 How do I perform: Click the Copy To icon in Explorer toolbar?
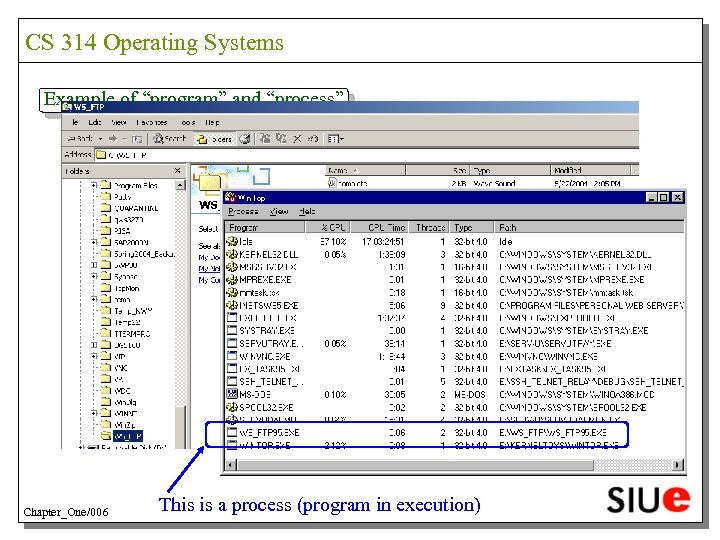click(x=281, y=138)
